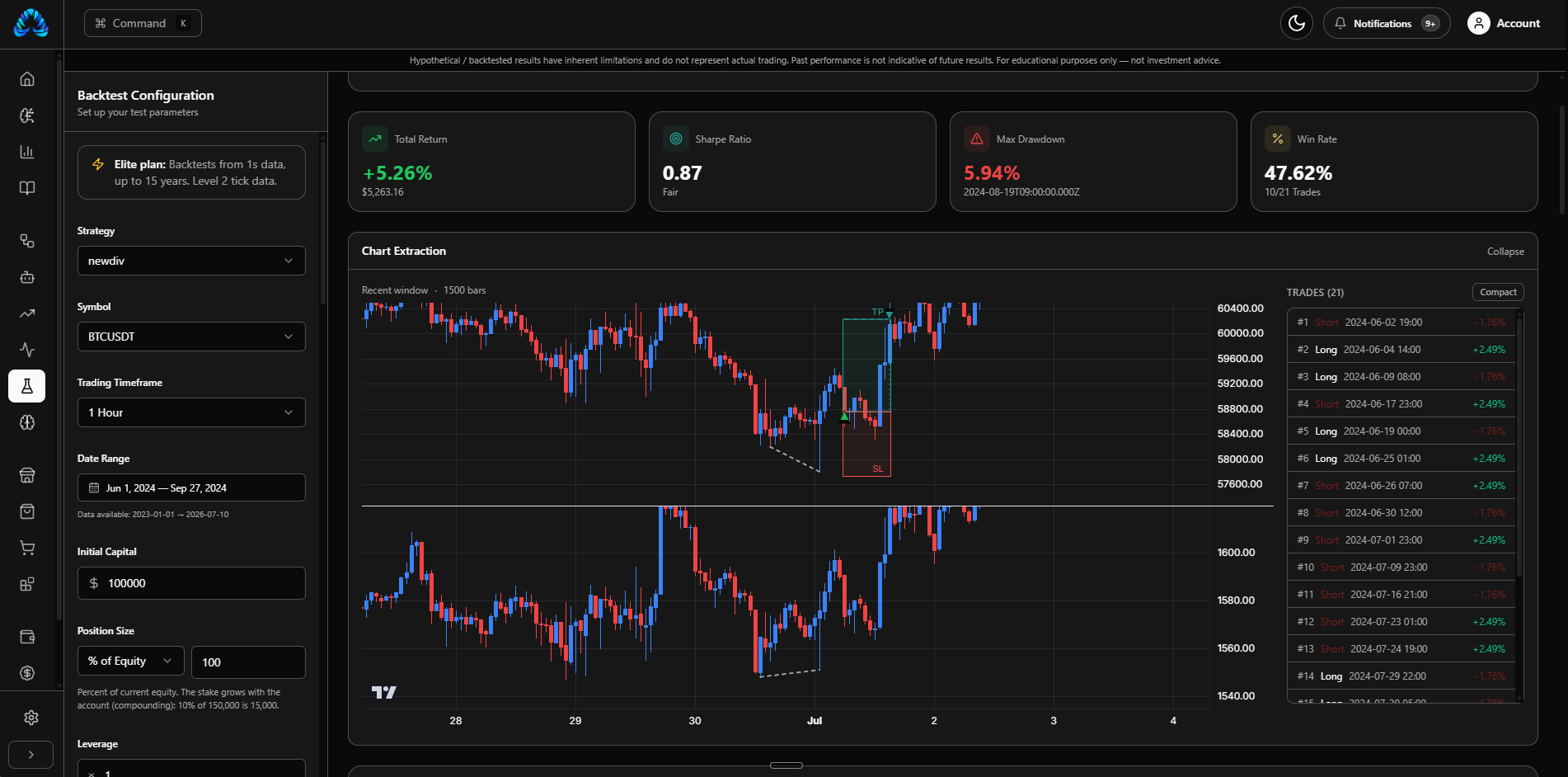
Task: Click the trades list vertical scrollbar
Action: [x=1519, y=445]
